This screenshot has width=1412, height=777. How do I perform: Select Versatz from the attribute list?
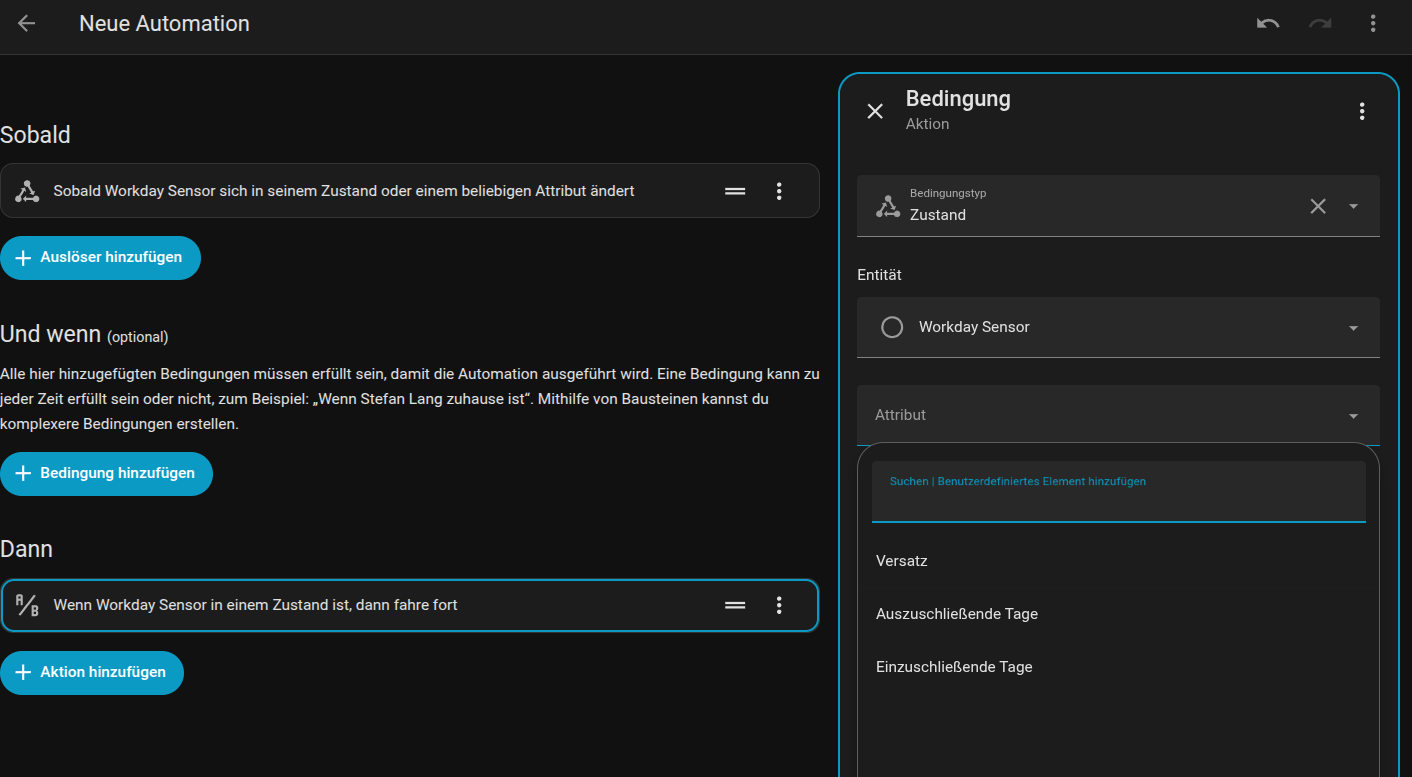tap(902, 561)
